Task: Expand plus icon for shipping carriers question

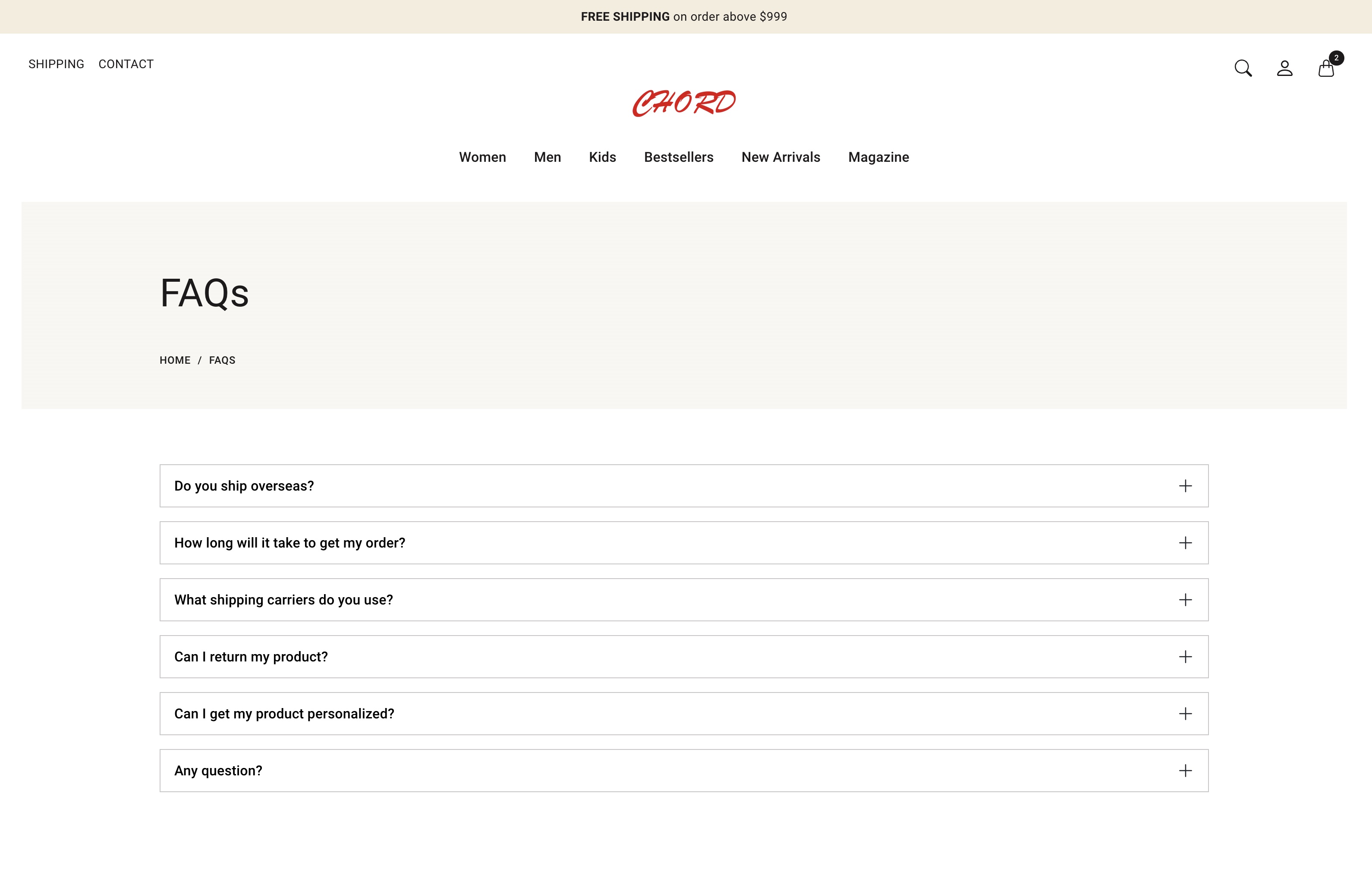Action: pos(1185,600)
